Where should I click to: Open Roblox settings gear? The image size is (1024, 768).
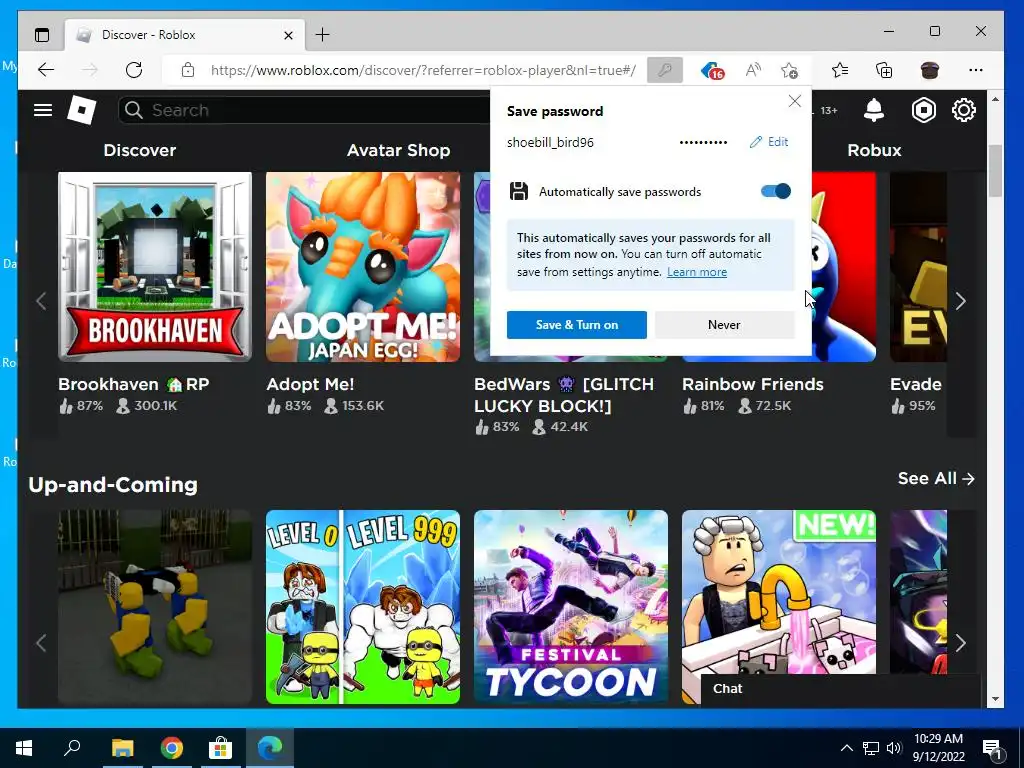coord(964,110)
